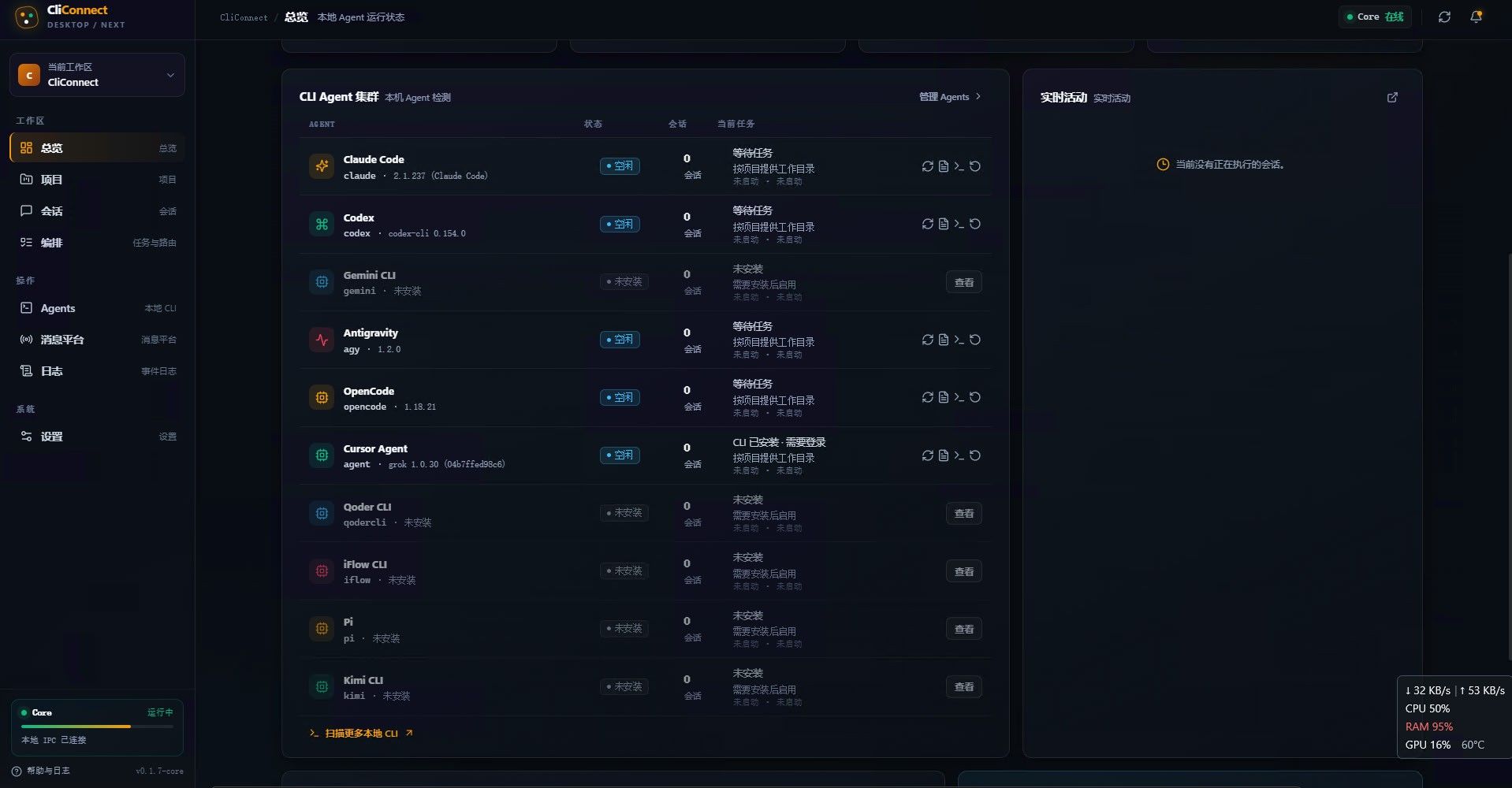Go to 消息平台 in the sidebar

point(97,340)
